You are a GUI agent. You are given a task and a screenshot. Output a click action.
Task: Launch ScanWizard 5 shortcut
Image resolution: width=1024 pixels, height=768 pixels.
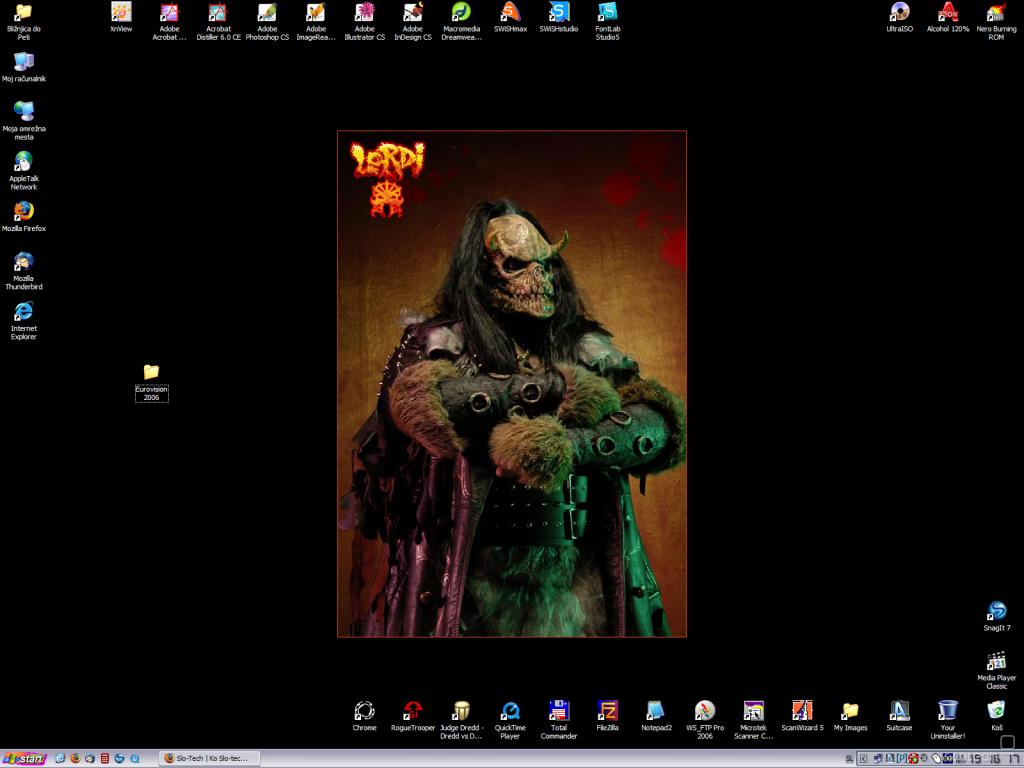(x=802, y=716)
